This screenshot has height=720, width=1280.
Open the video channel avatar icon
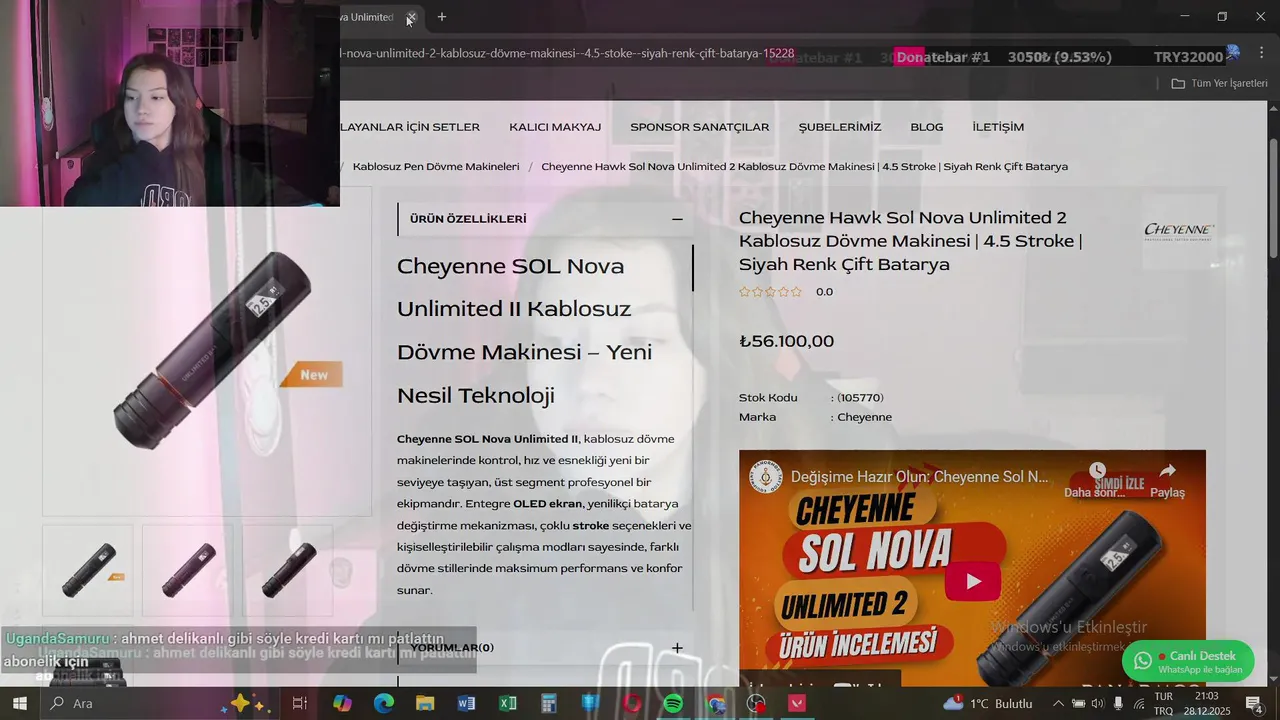pos(766,477)
